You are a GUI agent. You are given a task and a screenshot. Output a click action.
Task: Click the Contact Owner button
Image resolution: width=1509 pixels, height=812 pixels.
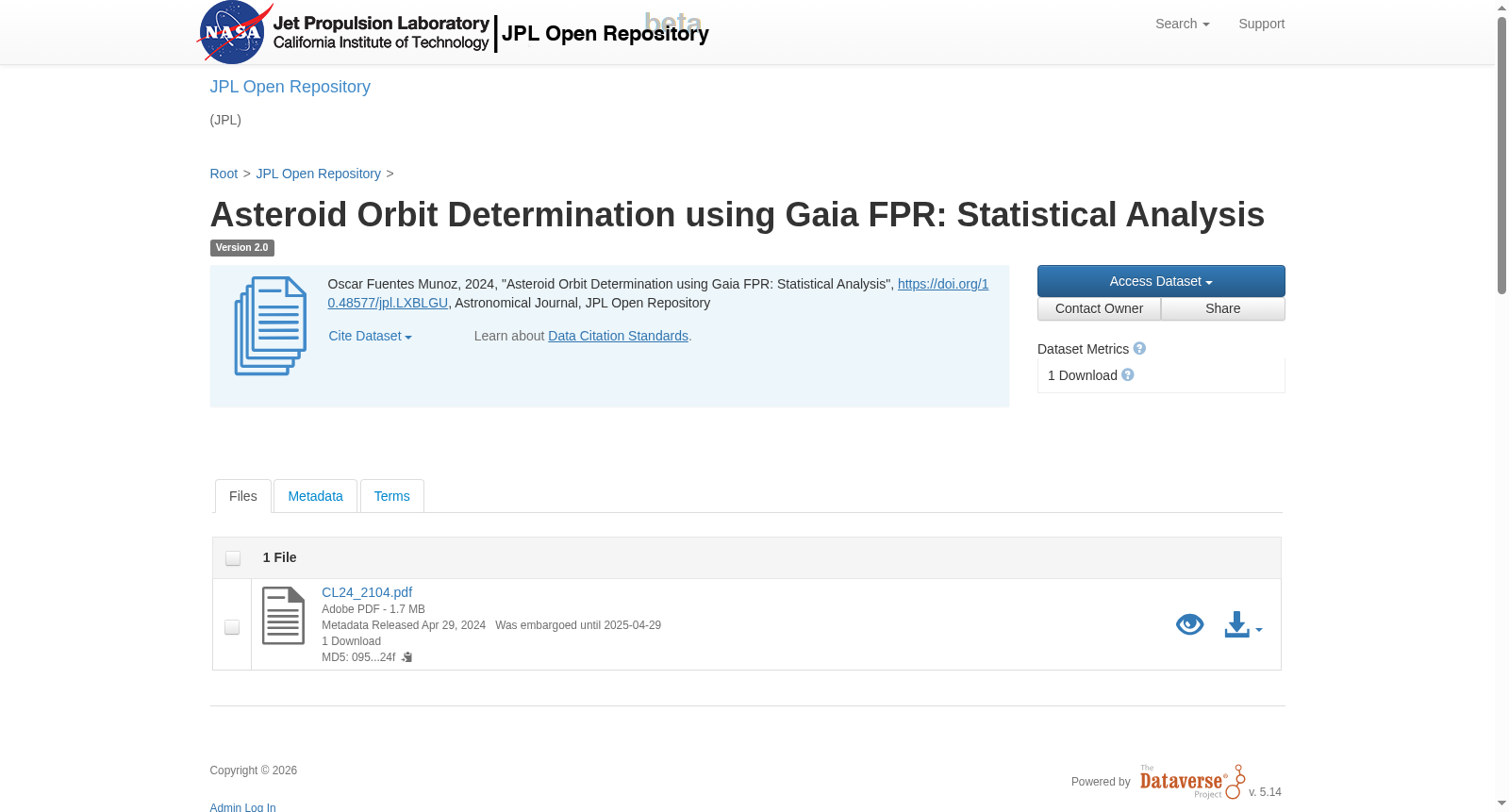pyautogui.click(x=1099, y=309)
